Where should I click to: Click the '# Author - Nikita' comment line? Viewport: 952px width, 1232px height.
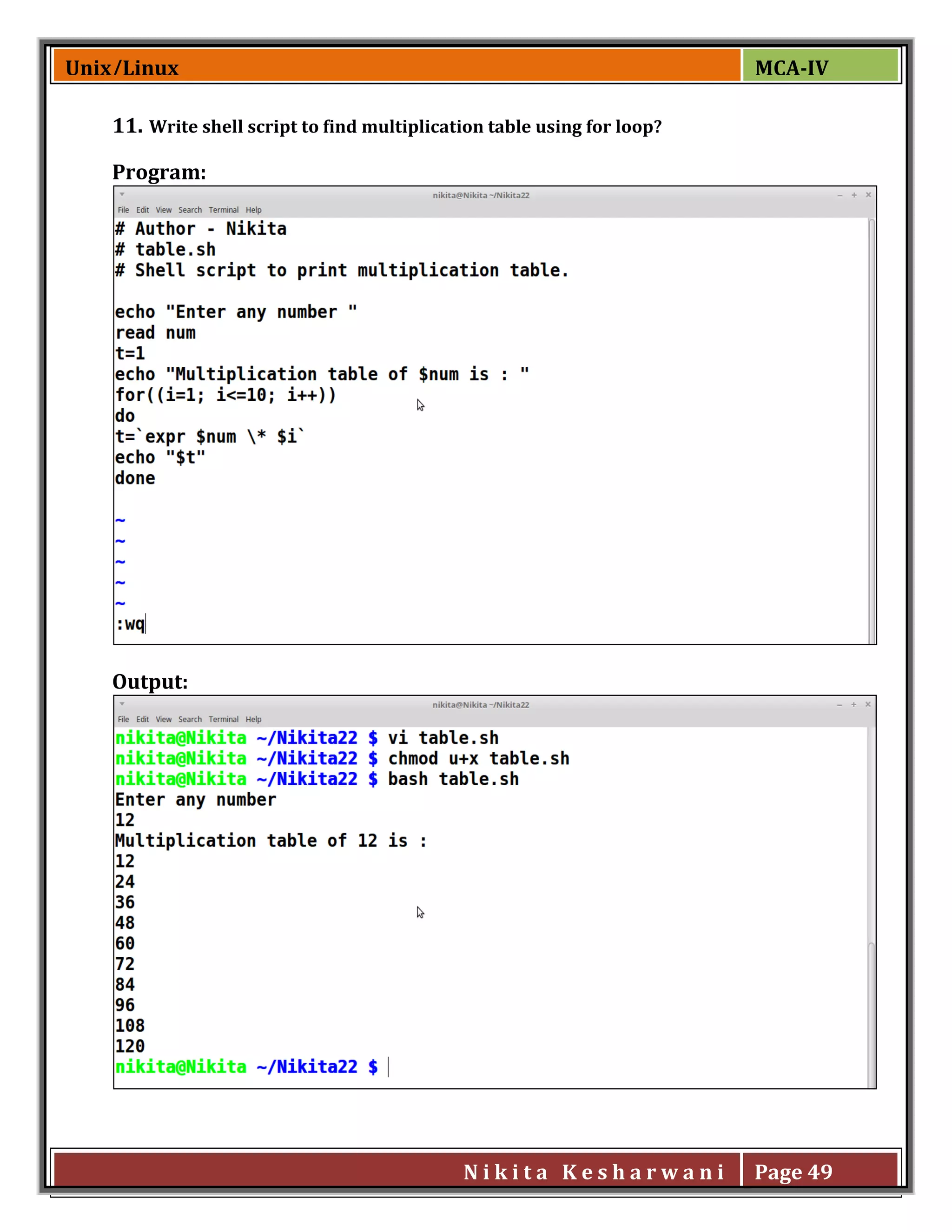(x=201, y=228)
